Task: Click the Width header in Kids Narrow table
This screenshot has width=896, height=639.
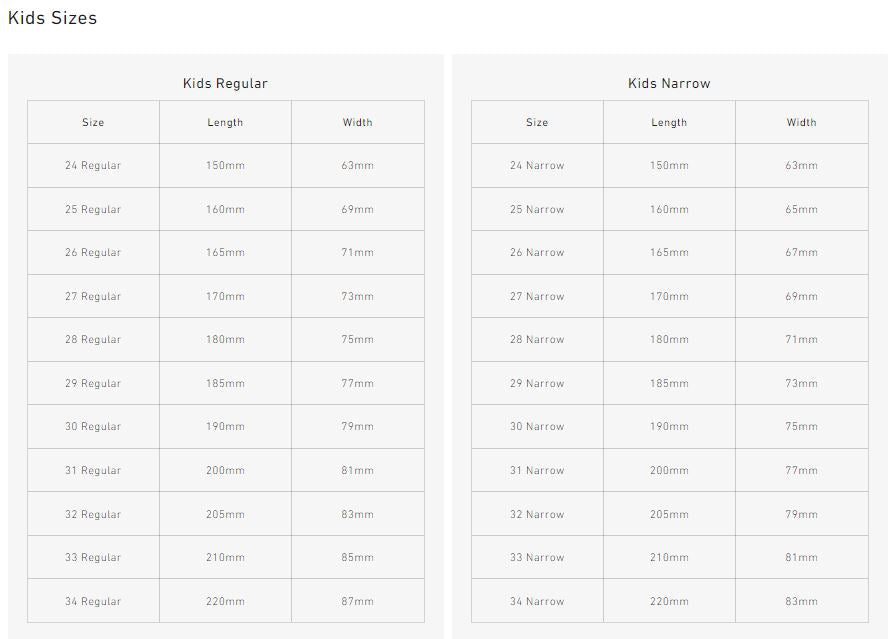Action: click(801, 122)
